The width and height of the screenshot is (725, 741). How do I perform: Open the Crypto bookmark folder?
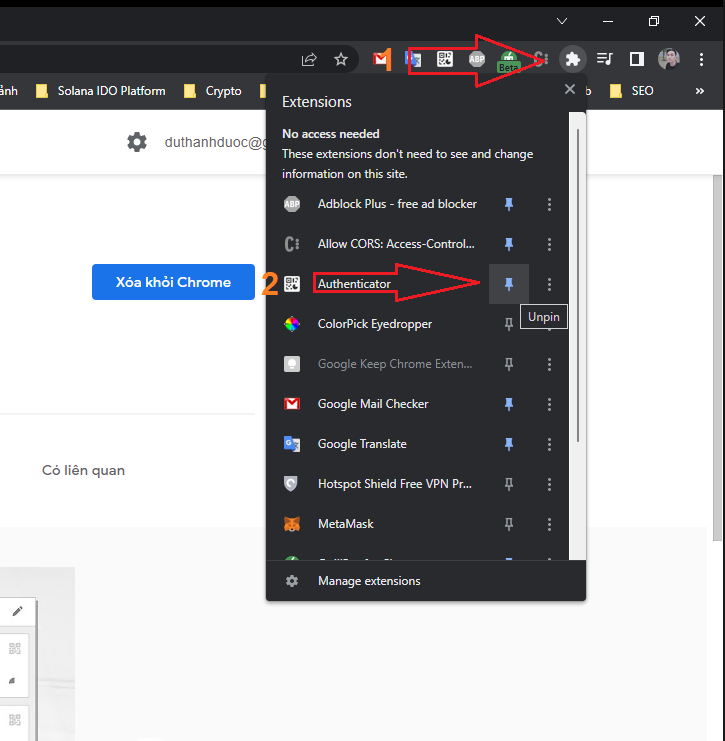pos(213,91)
